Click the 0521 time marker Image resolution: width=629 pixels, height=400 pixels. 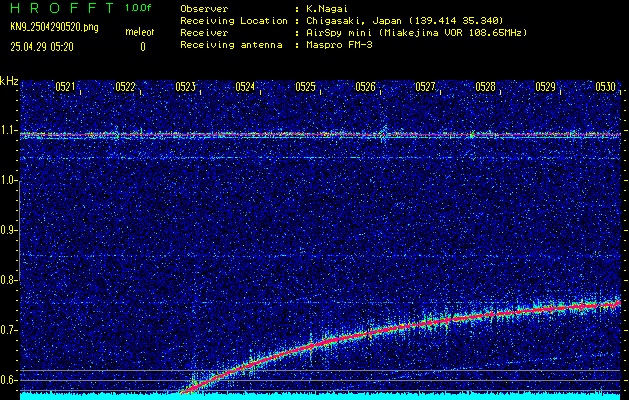click(65, 87)
